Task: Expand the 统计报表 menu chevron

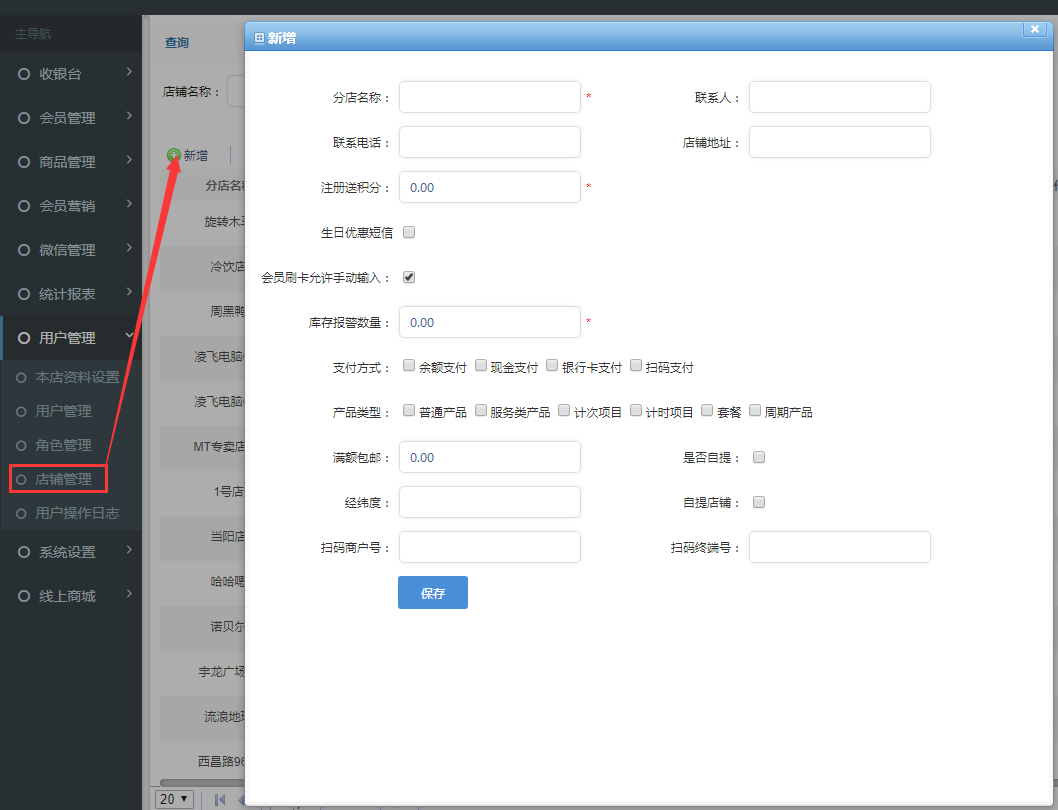Action: [x=129, y=291]
